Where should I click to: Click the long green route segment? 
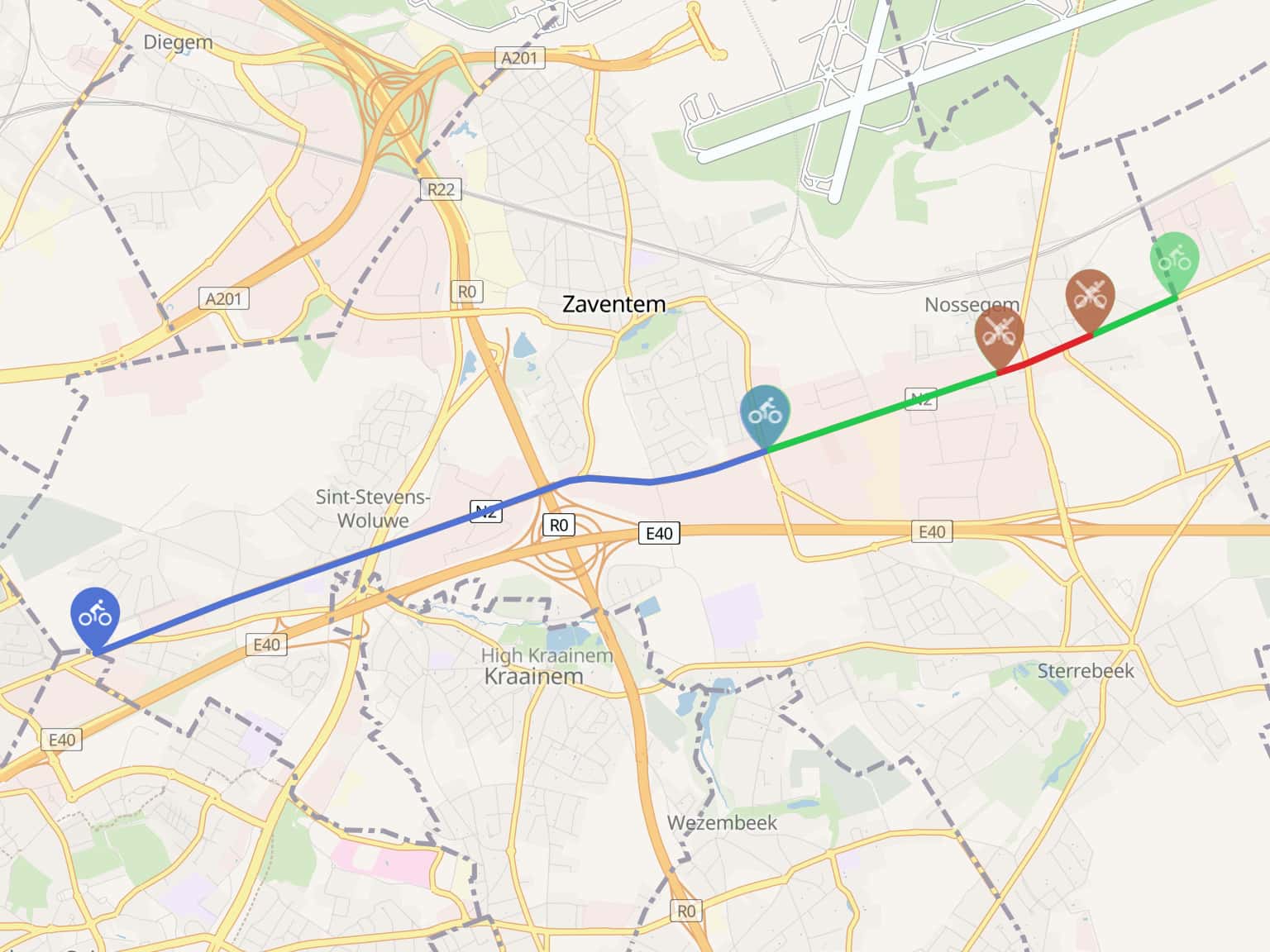coord(882,411)
